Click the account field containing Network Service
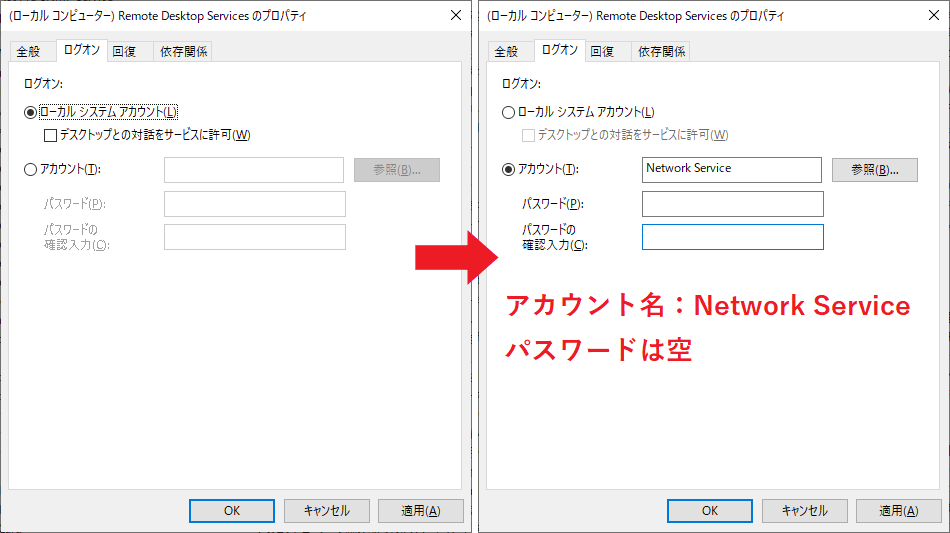Screen dimensions: 950x533 tap(731, 170)
